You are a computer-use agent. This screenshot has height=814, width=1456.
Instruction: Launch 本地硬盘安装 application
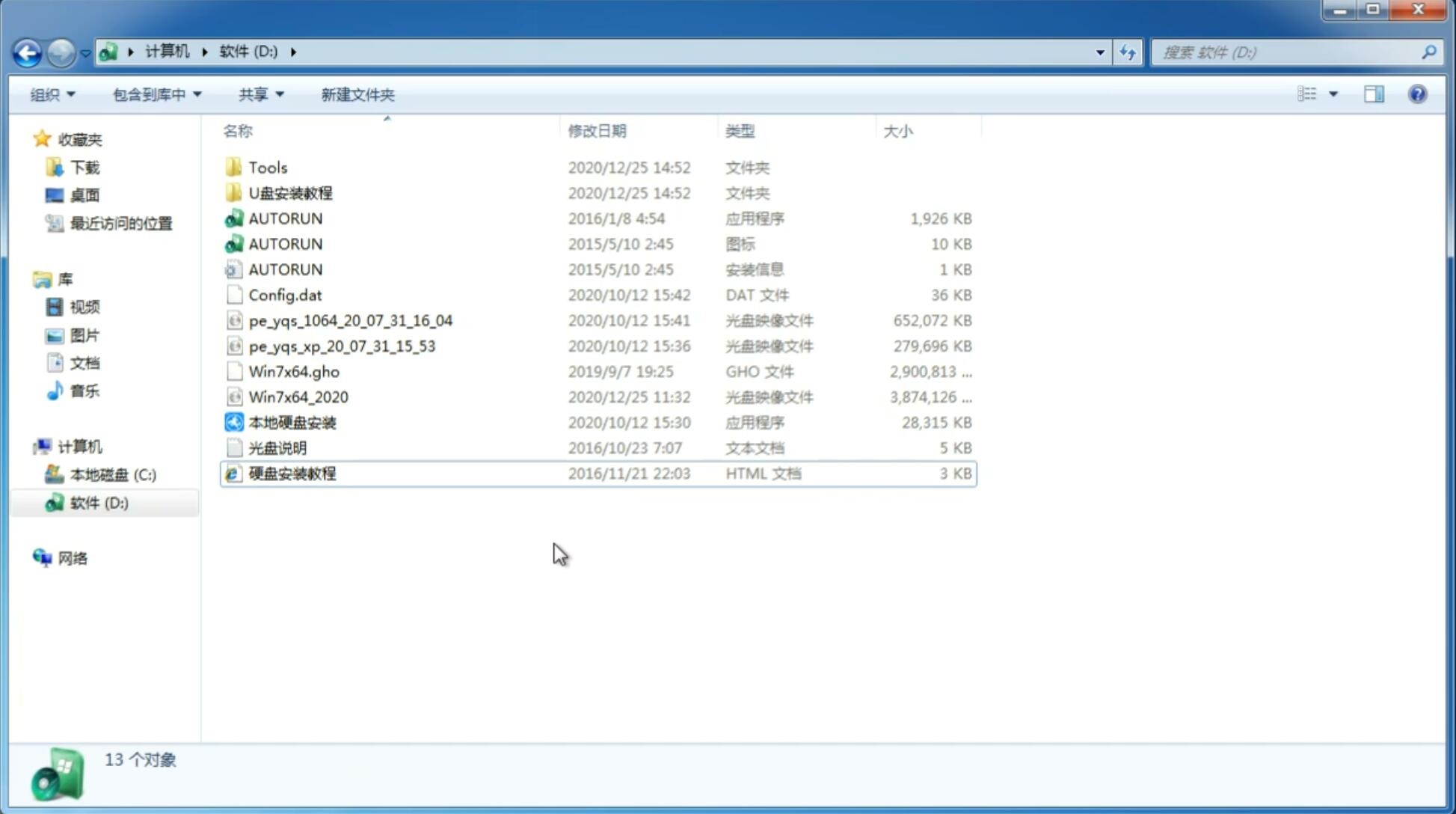click(292, 421)
